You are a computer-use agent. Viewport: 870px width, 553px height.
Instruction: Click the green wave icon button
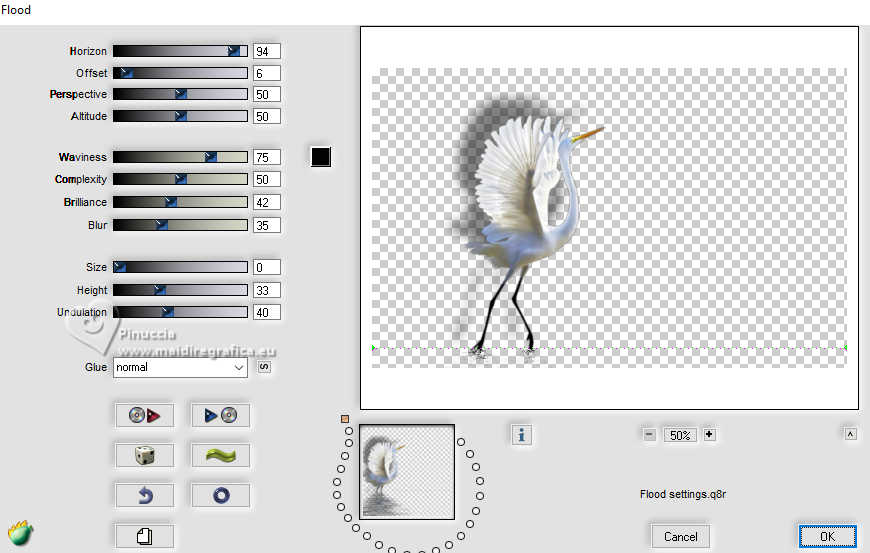click(x=220, y=455)
